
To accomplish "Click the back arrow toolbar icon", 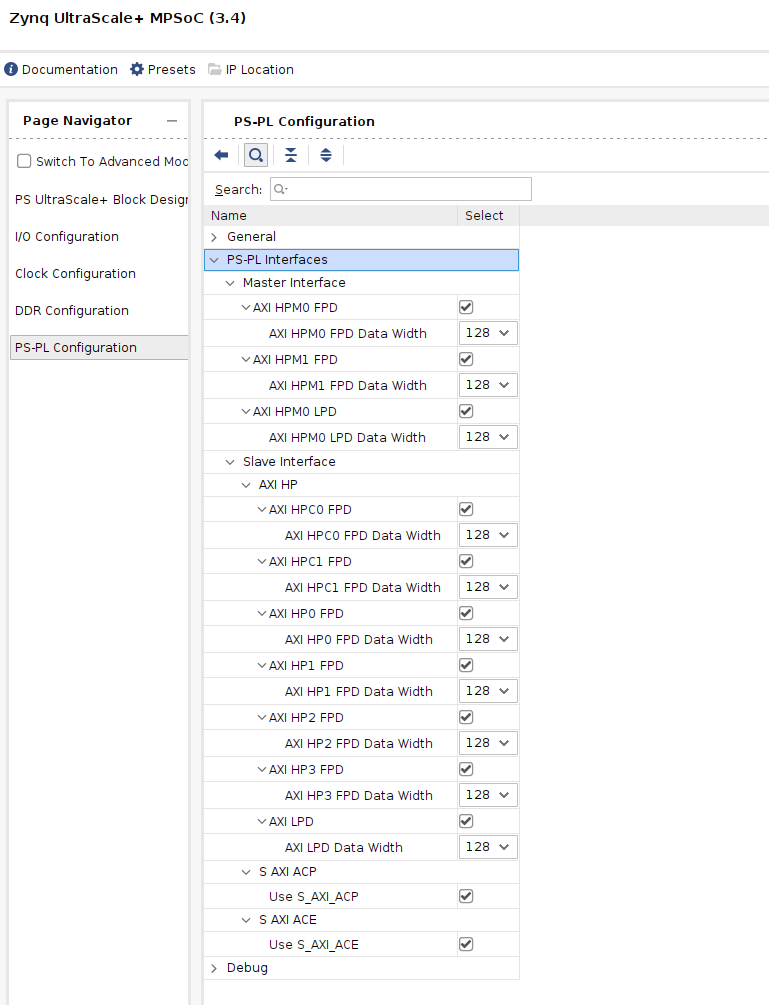I will click(x=221, y=155).
